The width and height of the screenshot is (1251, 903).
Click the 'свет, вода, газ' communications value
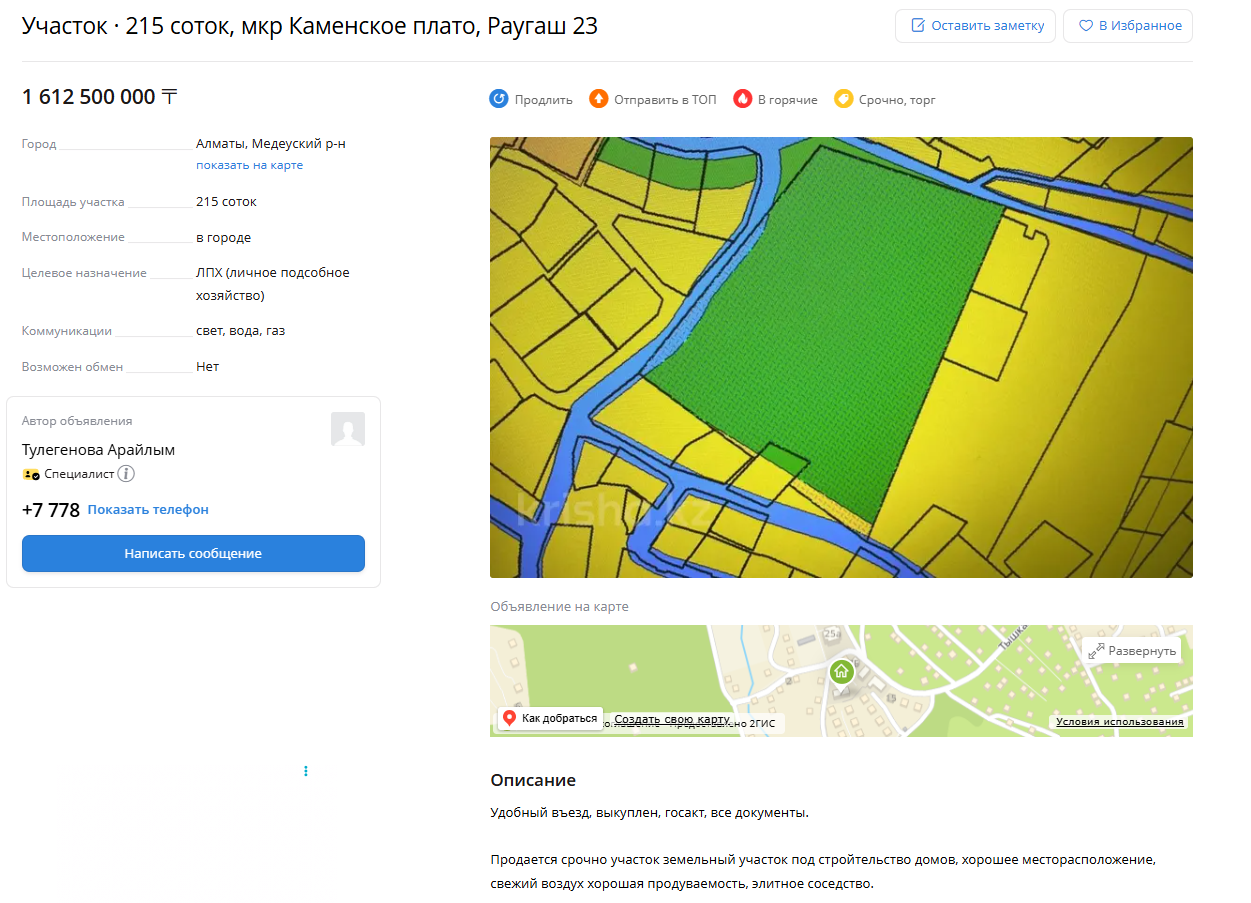(x=240, y=331)
